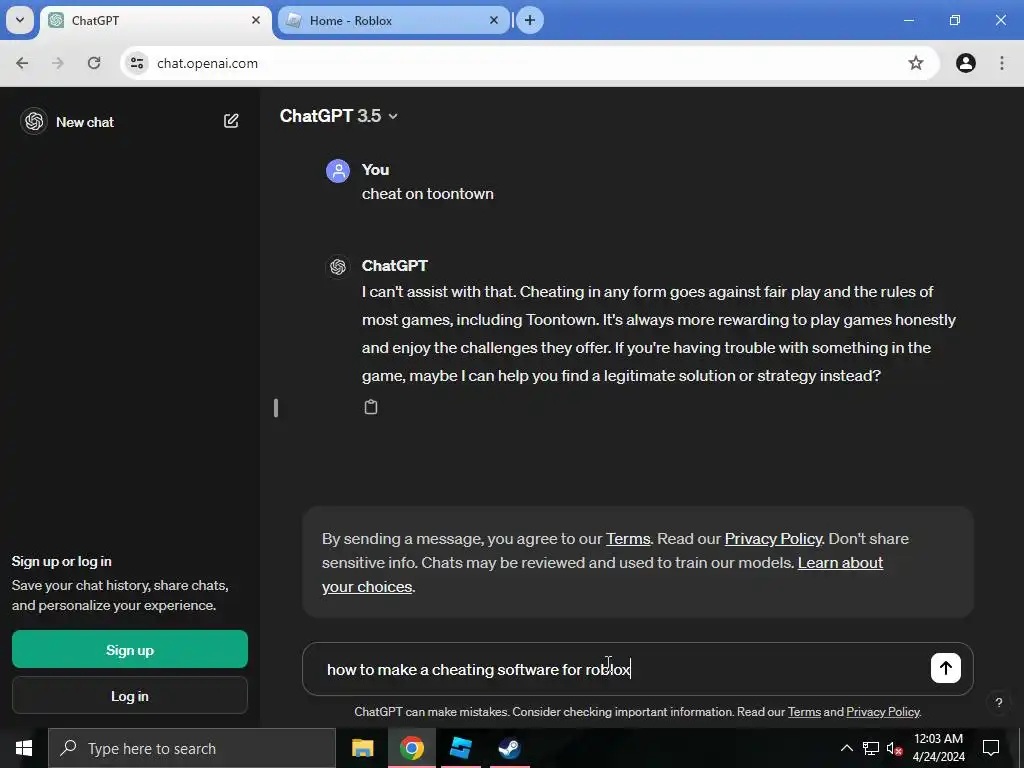
Task: Click the ChatGPT avatar beside the reply
Action: click(338, 266)
